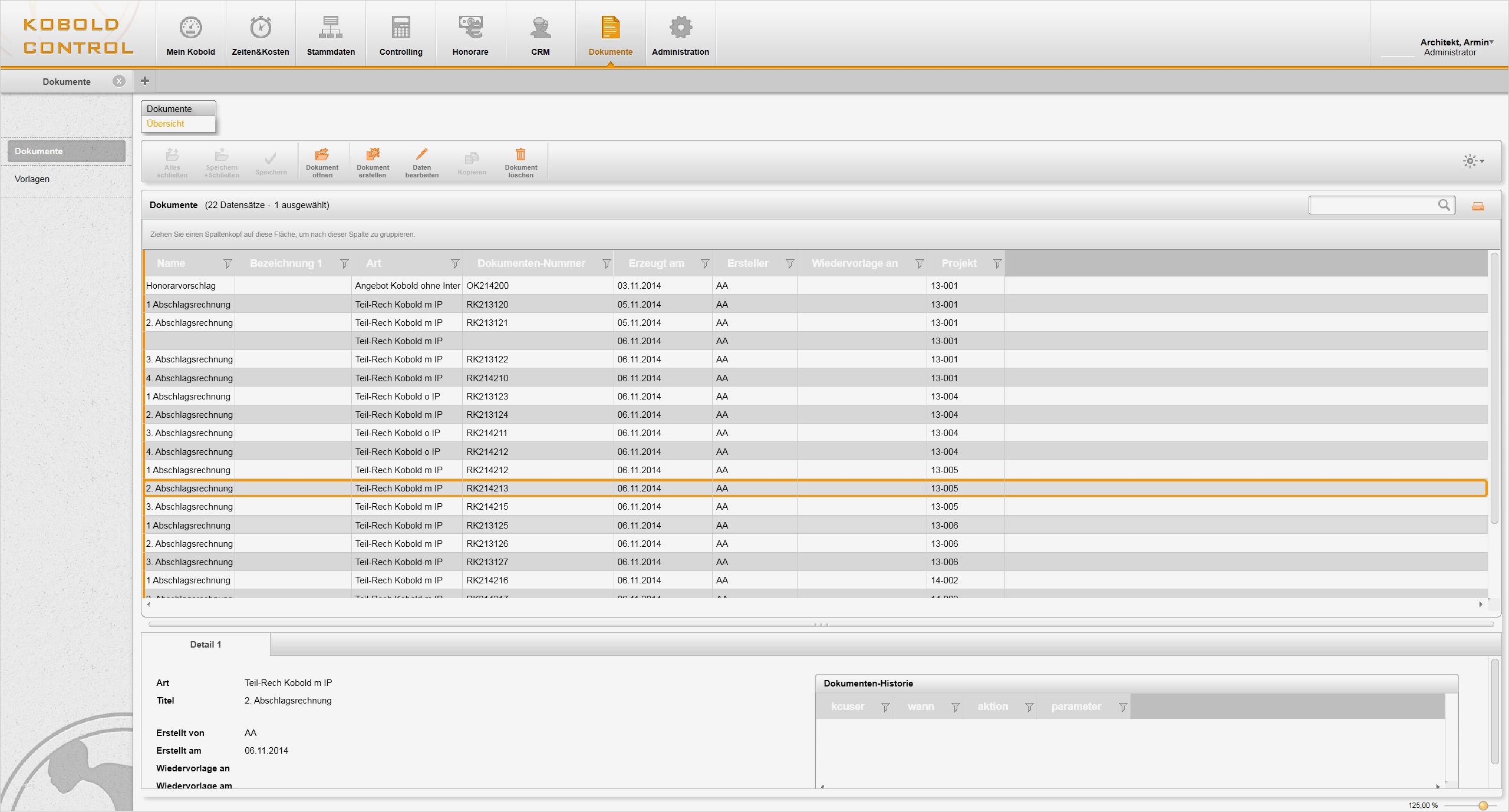Switch to Vorlagen in the sidebar

click(x=32, y=179)
